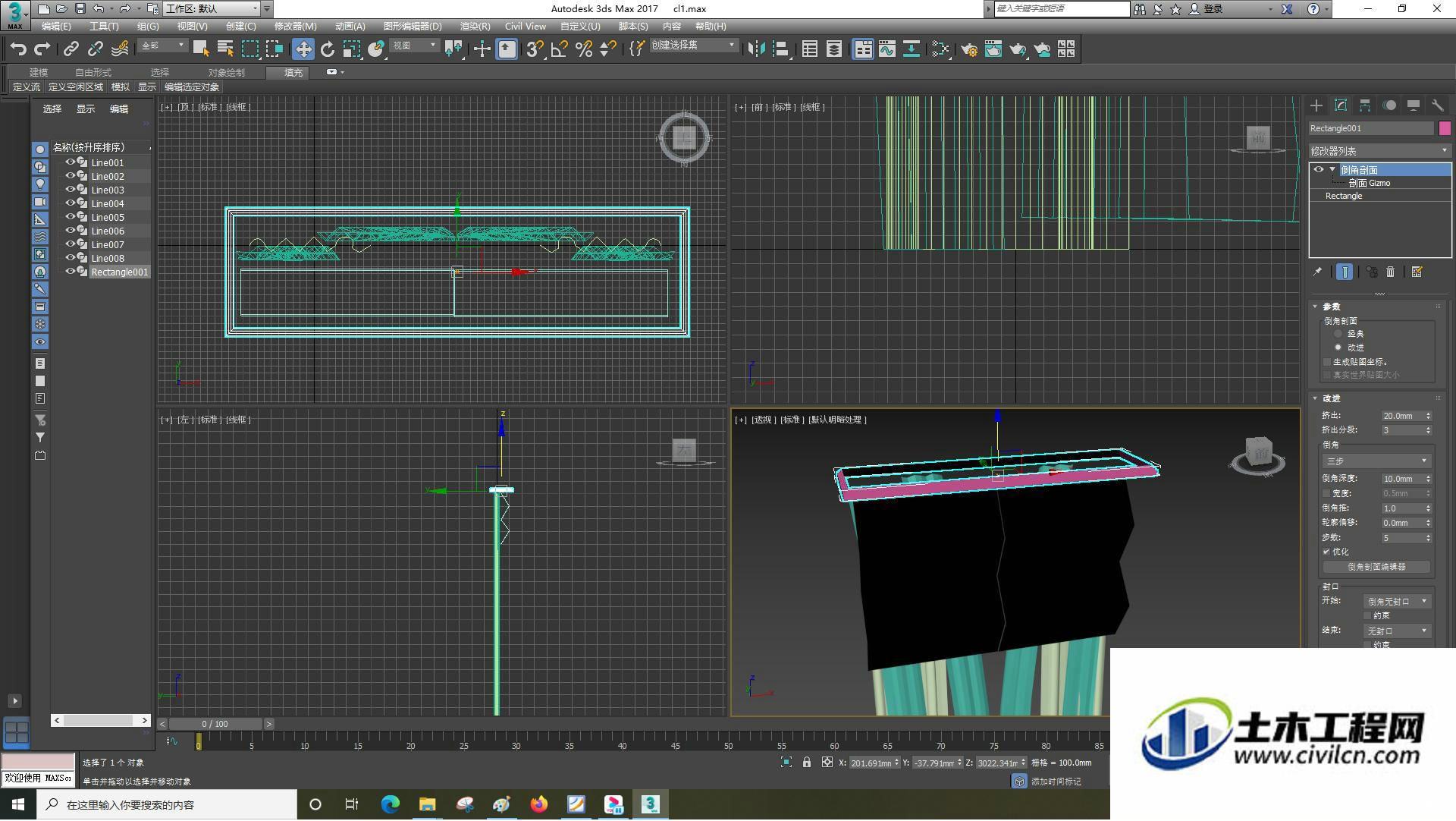The image size is (1456, 821).
Task: Click the 登录 sign-in link
Action: (1214, 9)
